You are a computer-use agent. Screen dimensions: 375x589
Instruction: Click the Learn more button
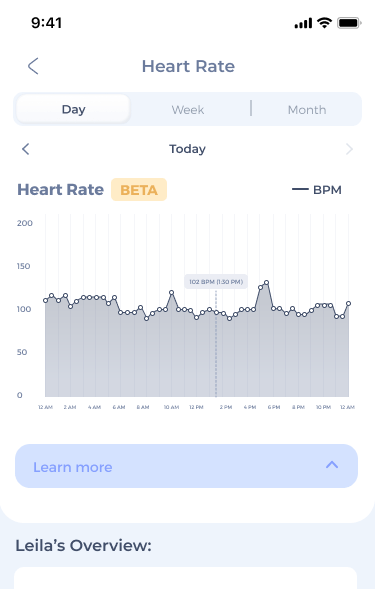[x=186, y=466]
